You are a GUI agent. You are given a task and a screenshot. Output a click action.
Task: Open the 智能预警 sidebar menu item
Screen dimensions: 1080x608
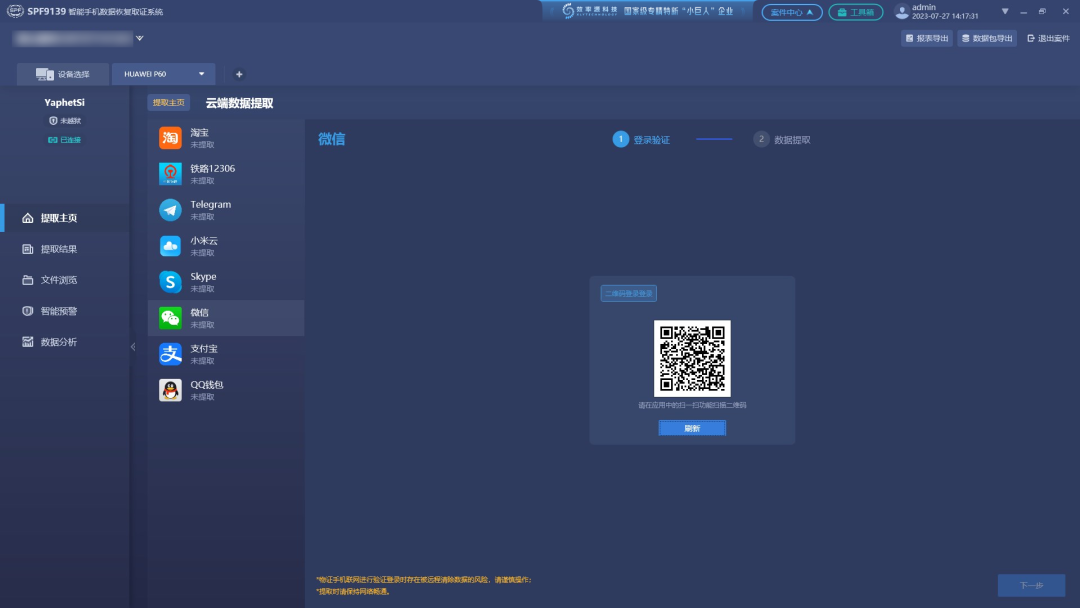[65, 311]
